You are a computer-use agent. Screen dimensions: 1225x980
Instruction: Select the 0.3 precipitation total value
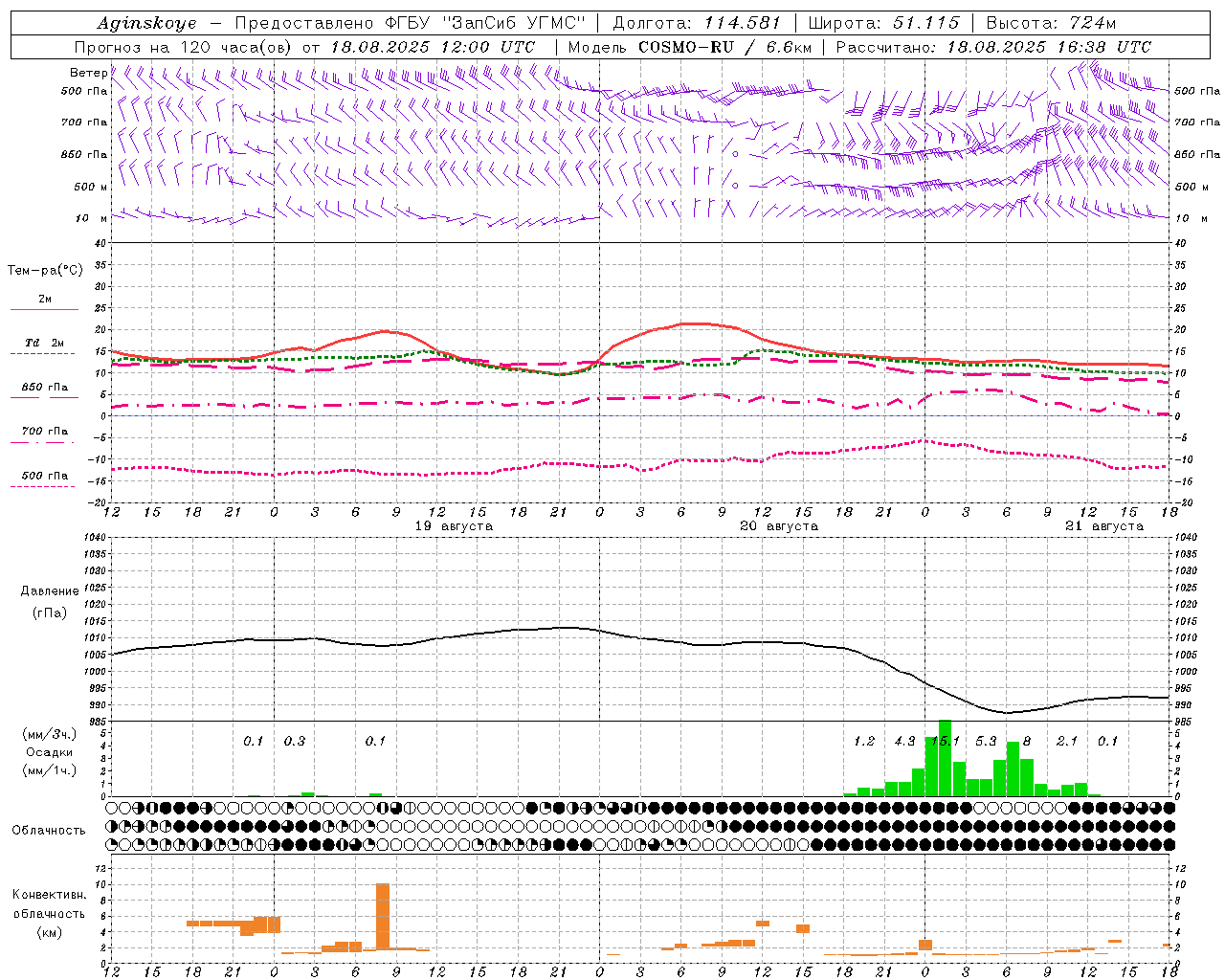[x=295, y=741]
